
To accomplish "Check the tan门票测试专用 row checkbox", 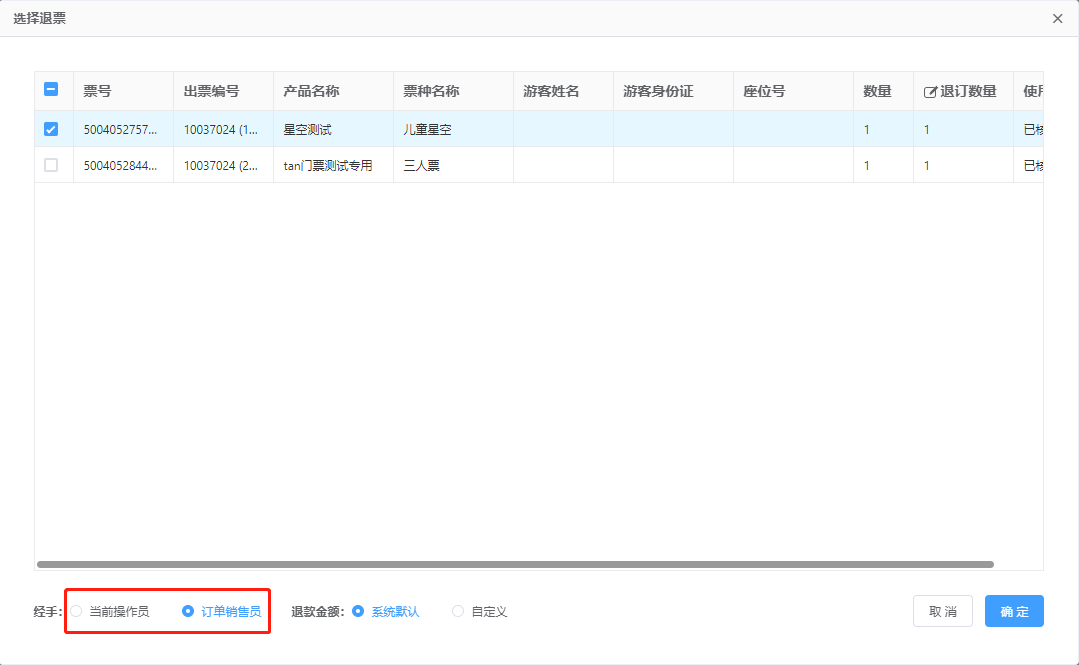I will tap(51, 165).
